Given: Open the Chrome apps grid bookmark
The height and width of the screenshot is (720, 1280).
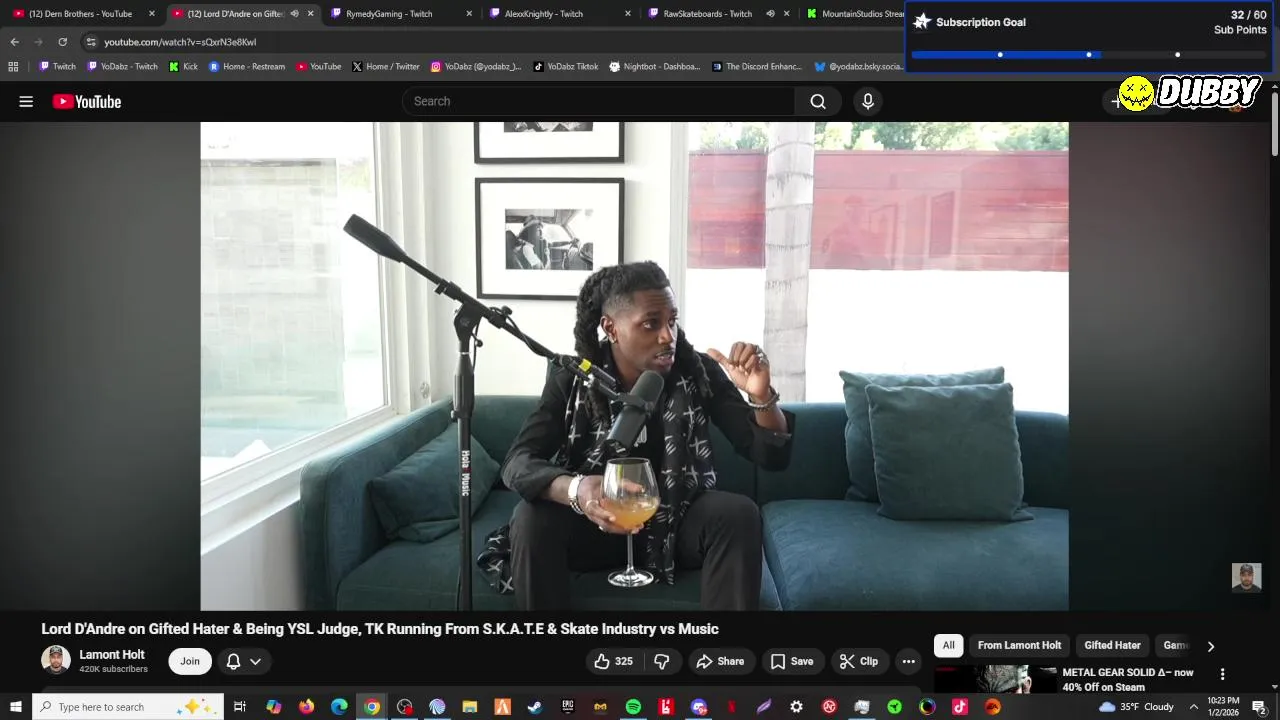Looking at the screenshot, I should coord(13,67).
